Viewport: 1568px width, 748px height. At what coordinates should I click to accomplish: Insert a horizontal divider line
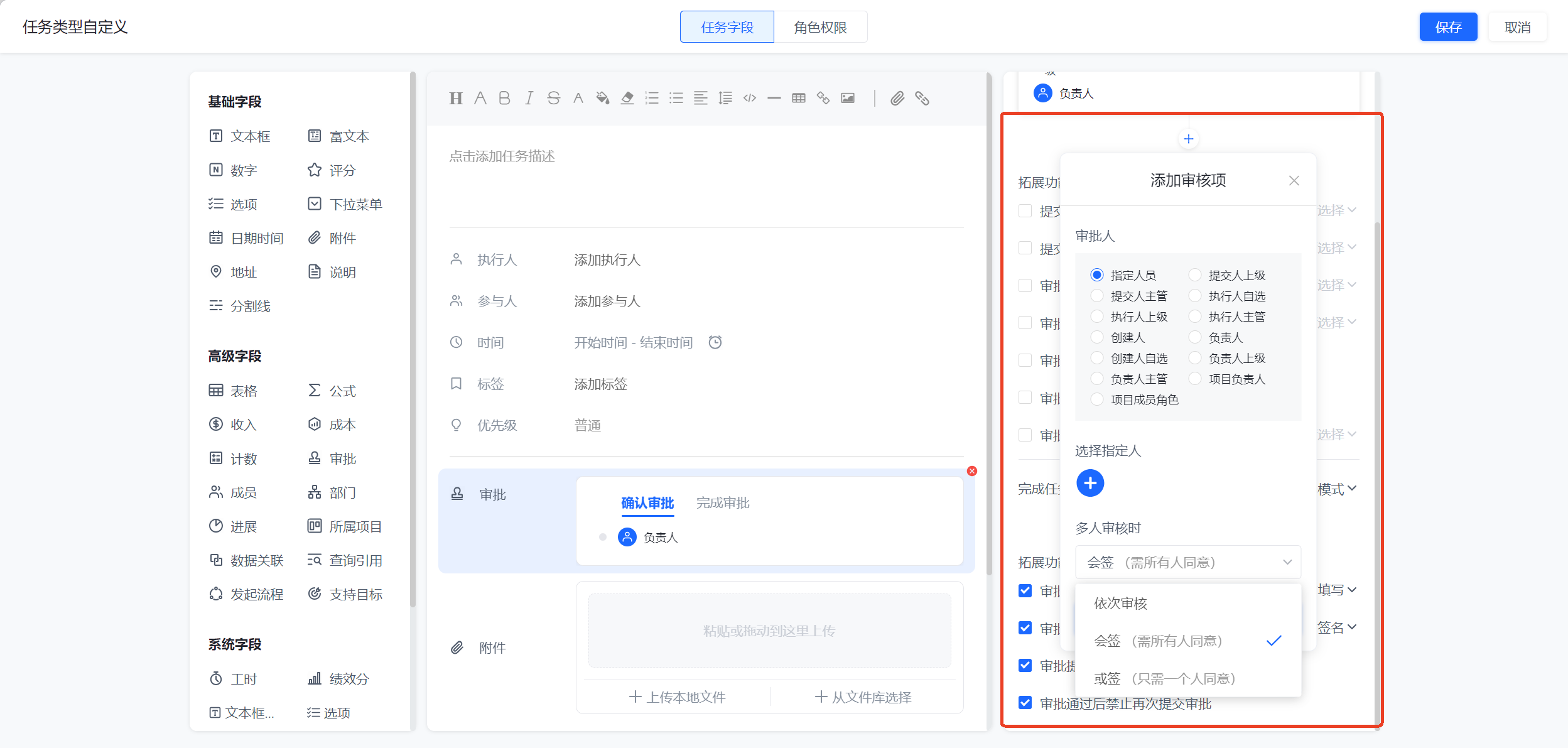pos(774,99)
